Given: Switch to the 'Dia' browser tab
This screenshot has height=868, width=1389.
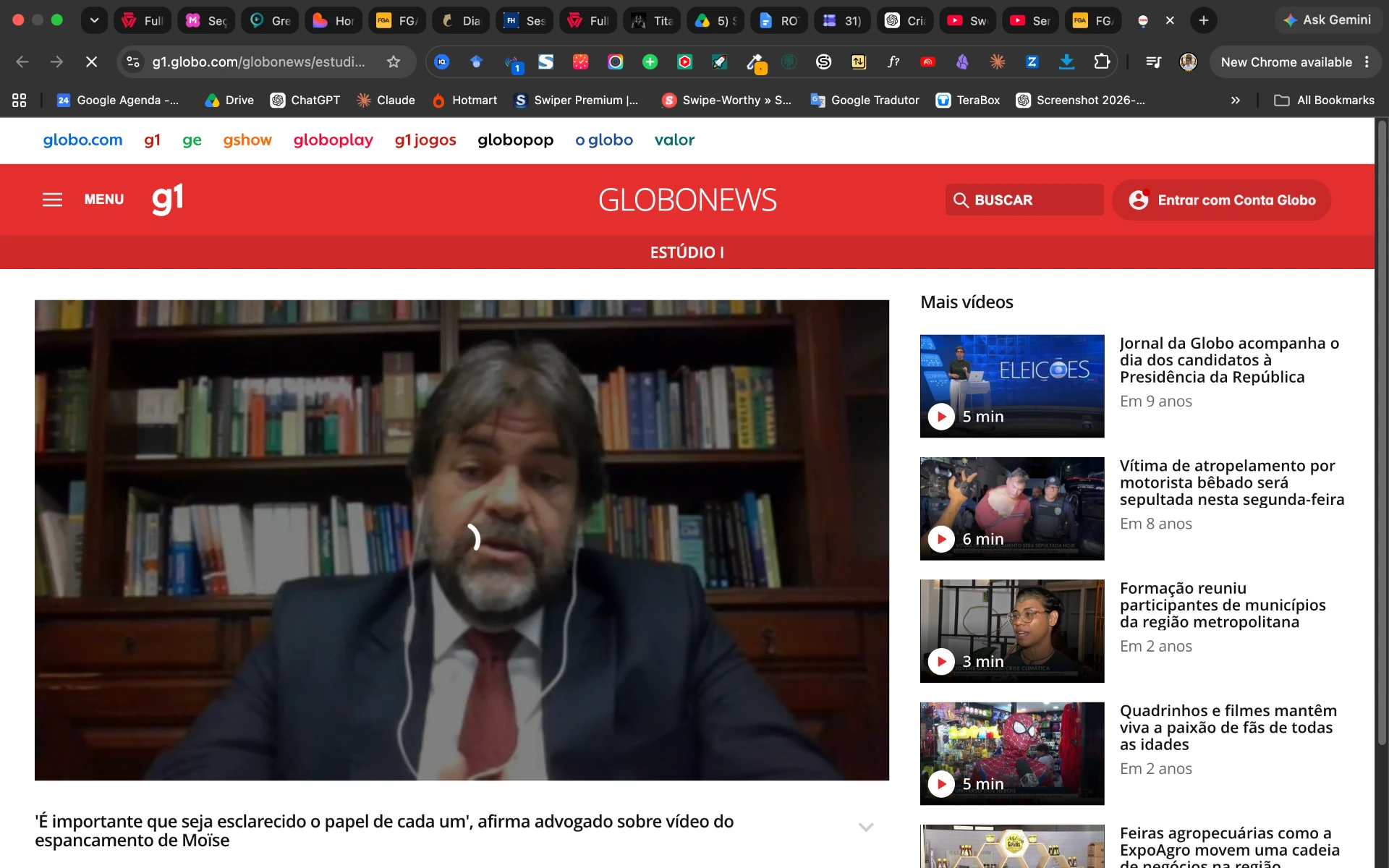Looking at the screenshot, I should pyautogui.click(x=461, y=20).
